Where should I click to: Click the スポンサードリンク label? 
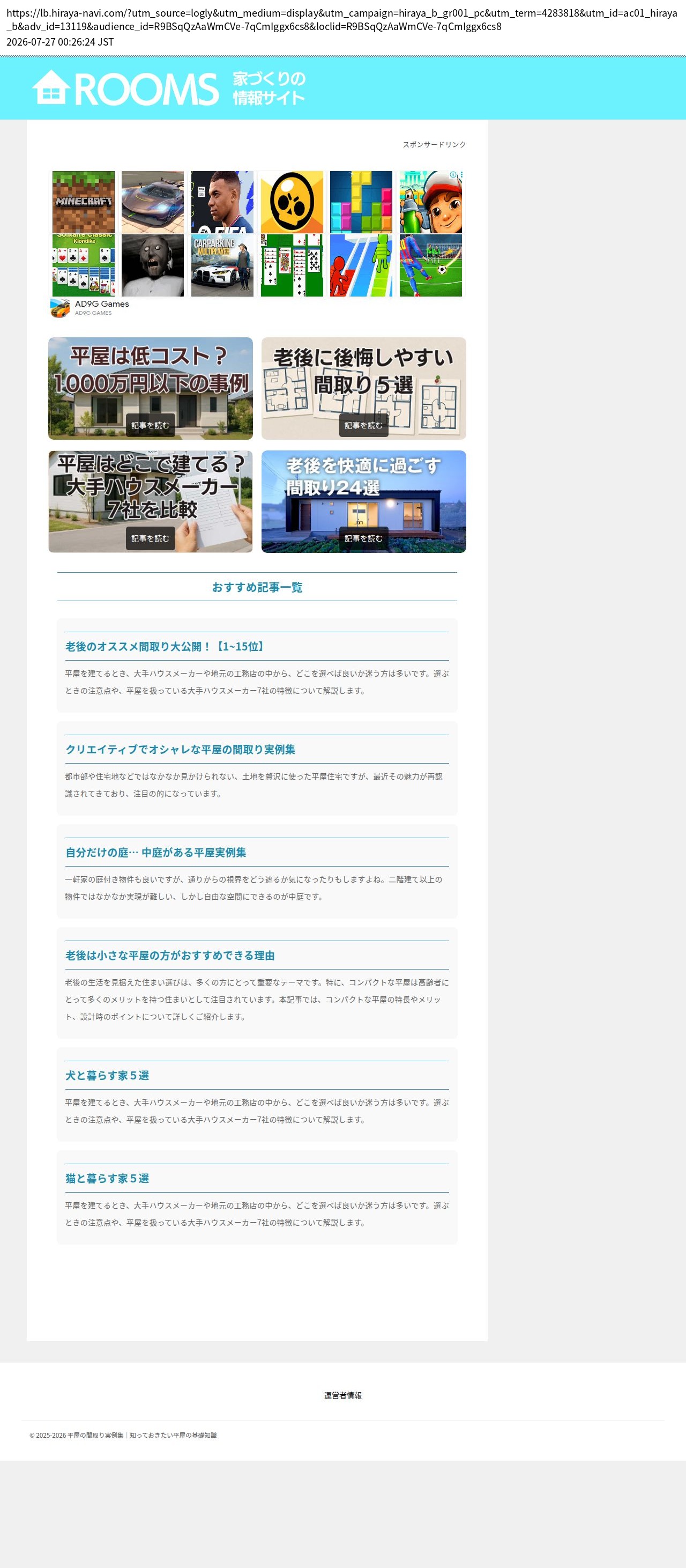click(x=434, y=144)
